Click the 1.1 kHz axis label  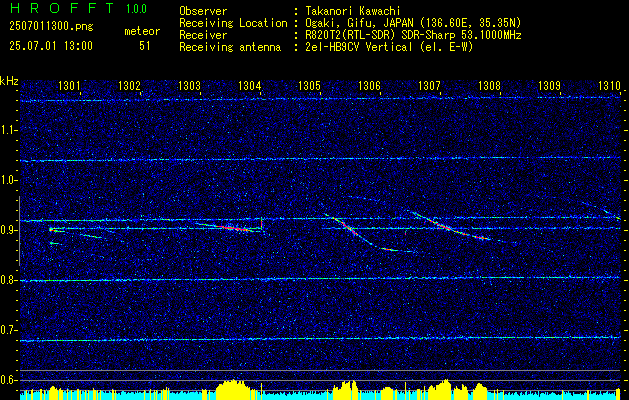tap(8, 130)
